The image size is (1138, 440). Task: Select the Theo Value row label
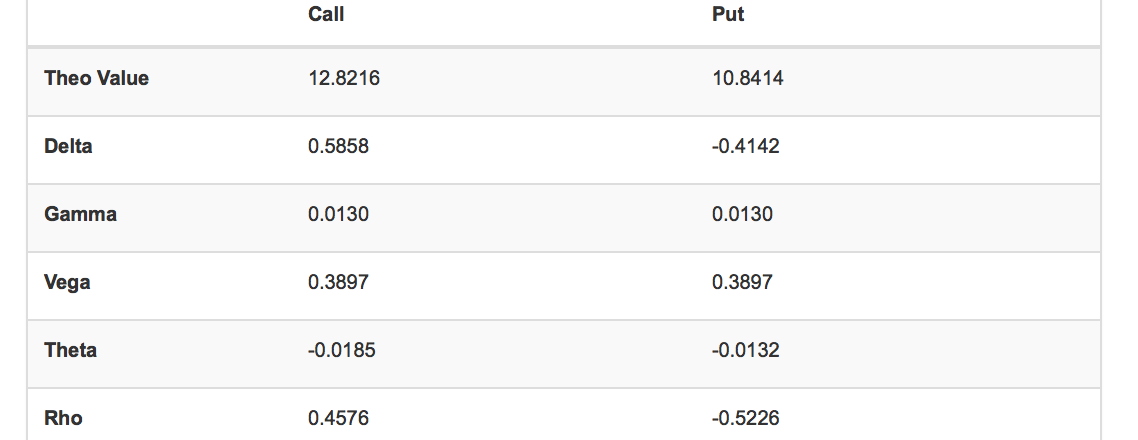point(96,78)
